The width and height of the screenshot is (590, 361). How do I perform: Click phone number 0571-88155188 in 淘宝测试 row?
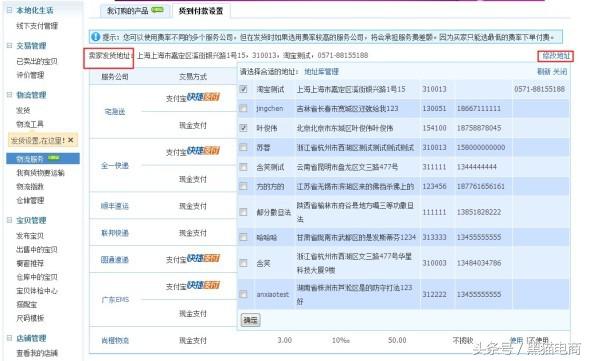[539, 89]
